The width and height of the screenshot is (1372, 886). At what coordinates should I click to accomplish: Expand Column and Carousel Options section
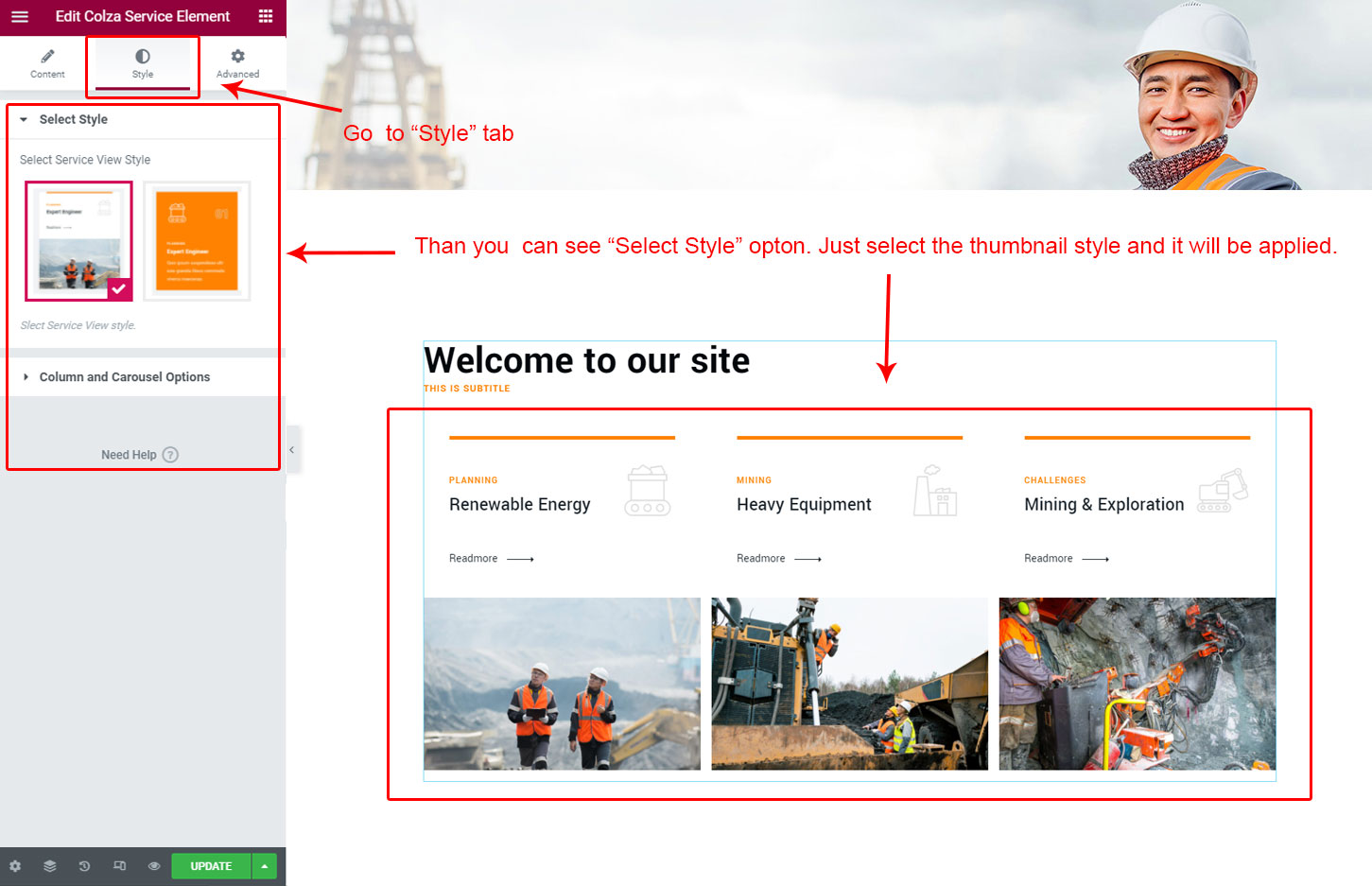click(124, 377)
